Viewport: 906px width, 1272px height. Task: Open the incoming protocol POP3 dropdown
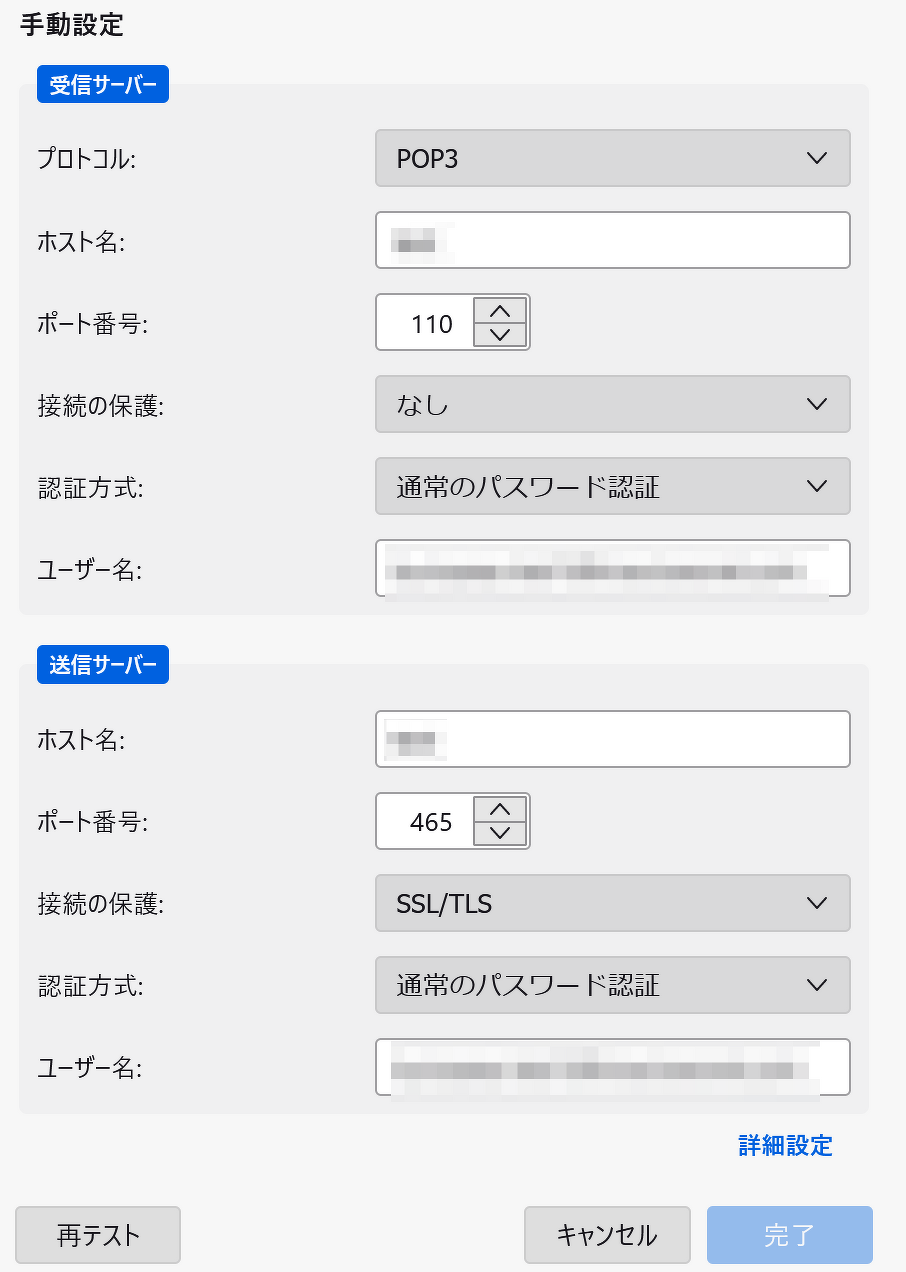pos(612,158)
